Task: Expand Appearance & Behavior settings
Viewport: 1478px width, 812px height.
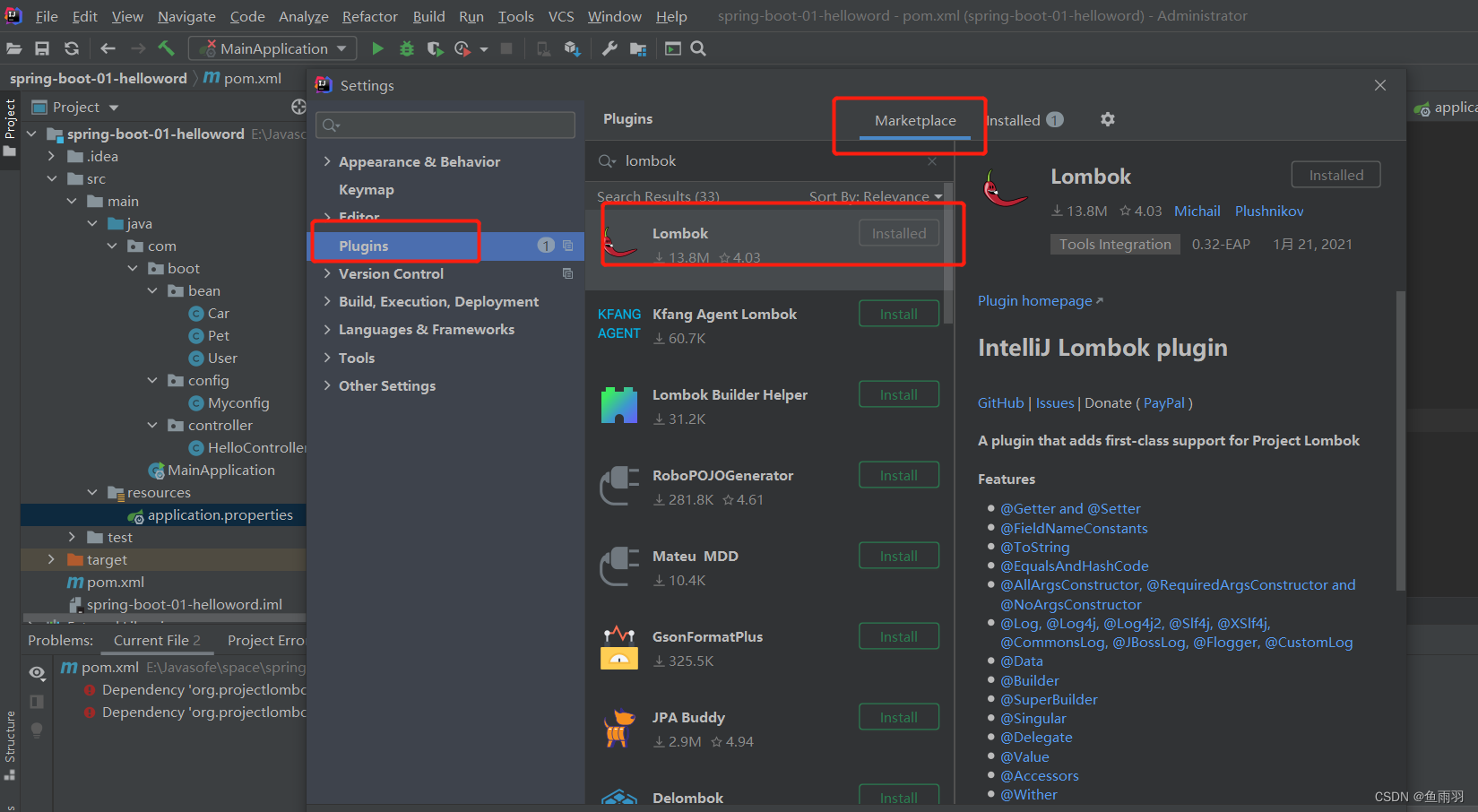Action: (x=327, y=161)
